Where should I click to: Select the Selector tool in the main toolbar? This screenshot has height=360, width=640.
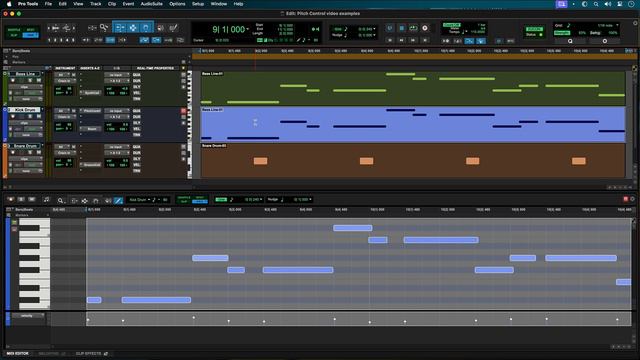[x=133, y=28]
